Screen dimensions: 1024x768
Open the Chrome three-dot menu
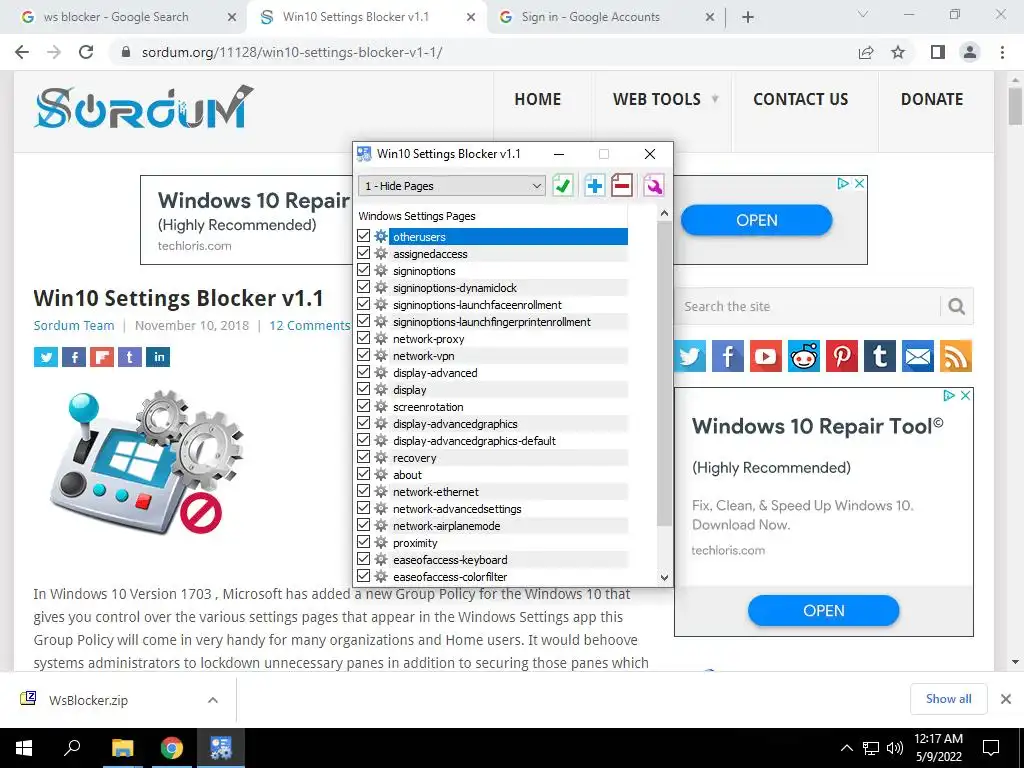click(x=1002, y=52)
